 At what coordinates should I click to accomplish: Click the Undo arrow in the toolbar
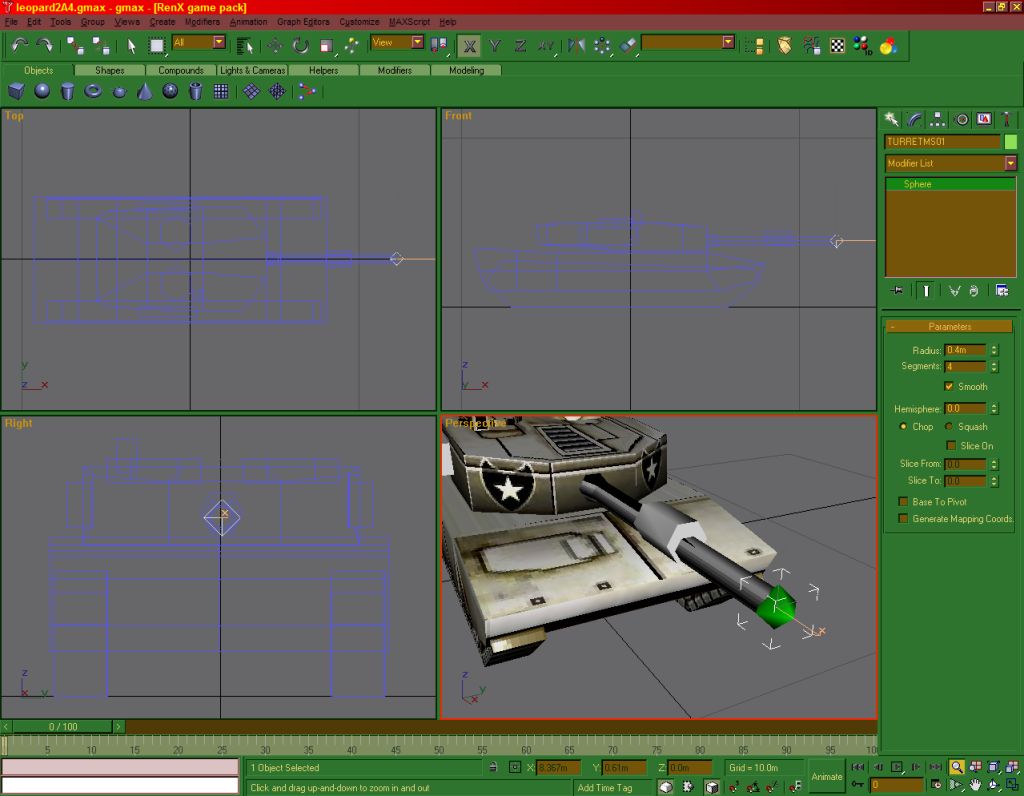(x=19, y=45)
